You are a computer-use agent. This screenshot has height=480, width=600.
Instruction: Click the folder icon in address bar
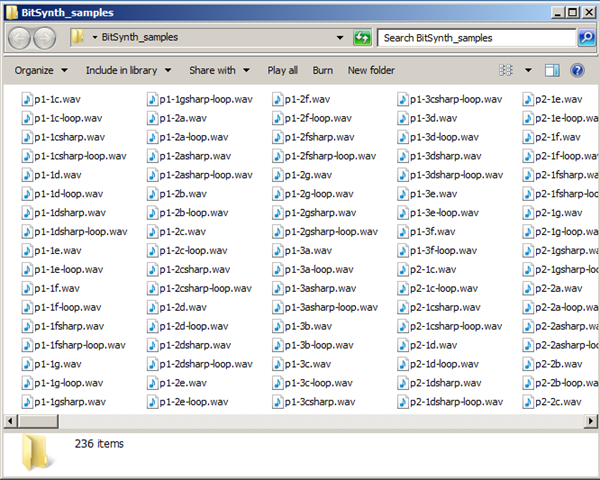pos(78,37)
